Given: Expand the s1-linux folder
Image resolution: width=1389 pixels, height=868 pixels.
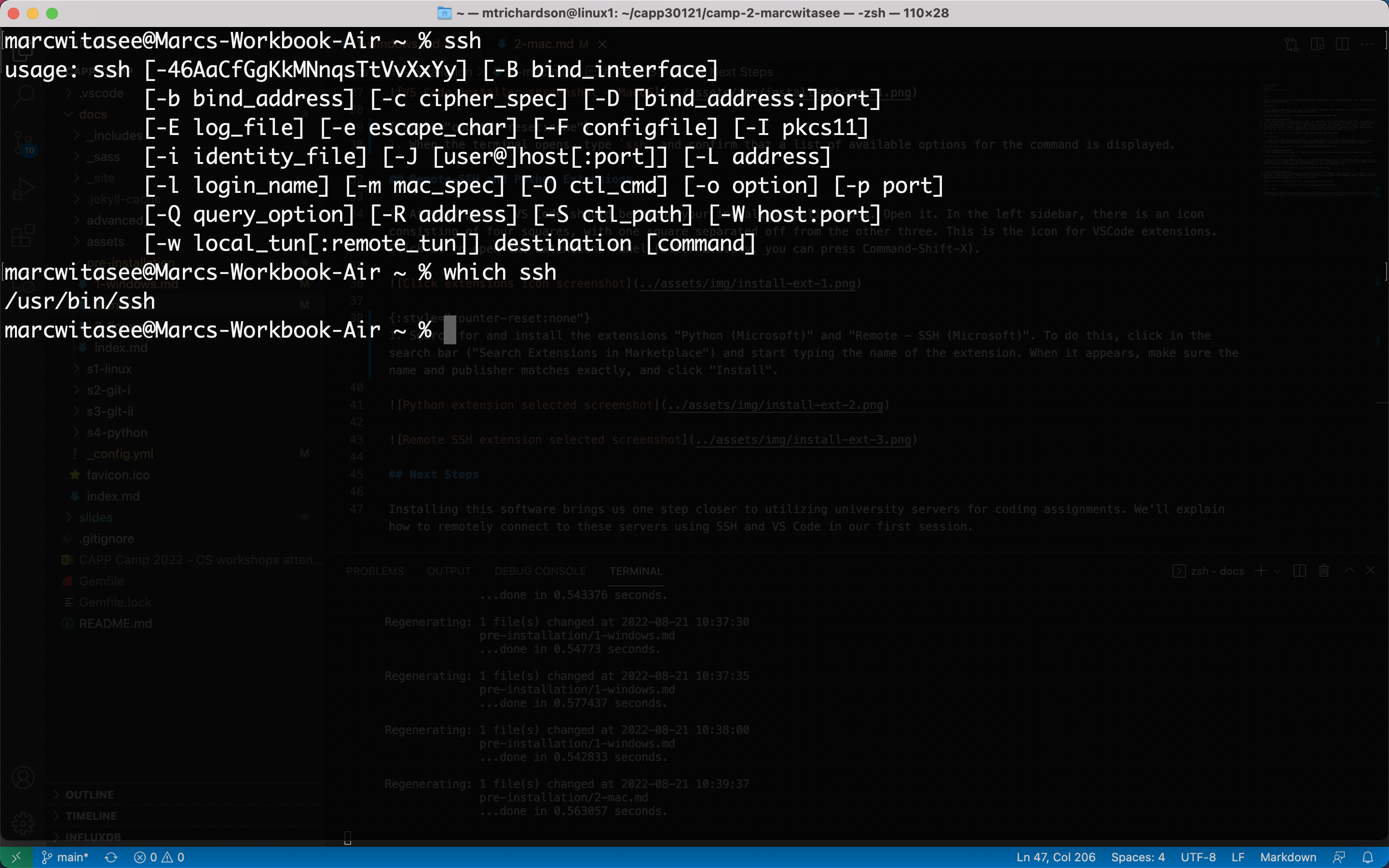Looking at the screenshot, I should point(109,368).
